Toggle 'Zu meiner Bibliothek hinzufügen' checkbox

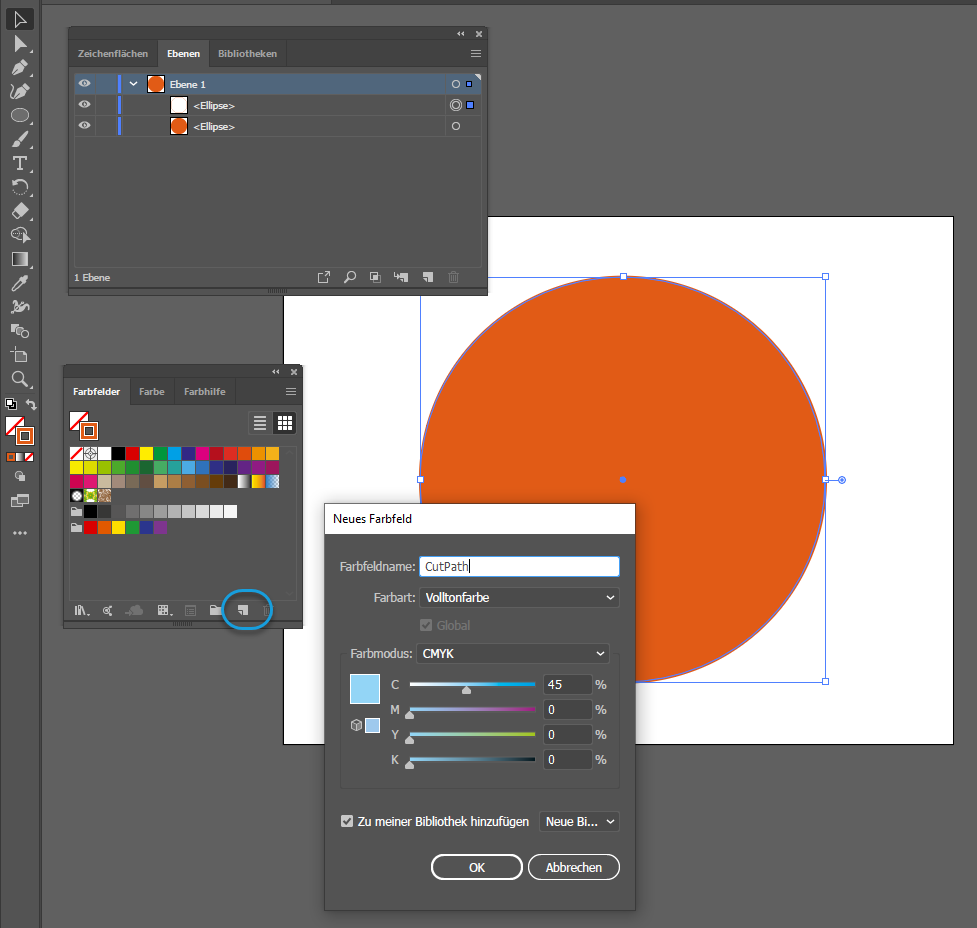pyautogui.click(x=347, y=821)
